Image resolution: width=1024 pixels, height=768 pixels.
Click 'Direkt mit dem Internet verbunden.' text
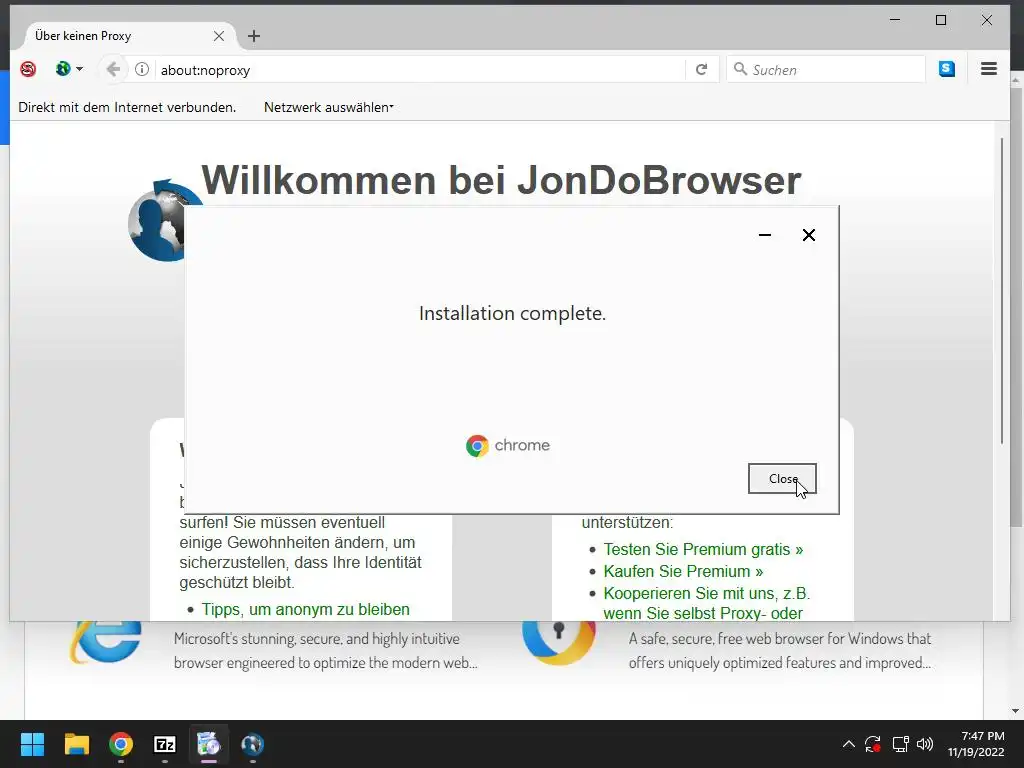pyautogui.click(x=127, y=107)
